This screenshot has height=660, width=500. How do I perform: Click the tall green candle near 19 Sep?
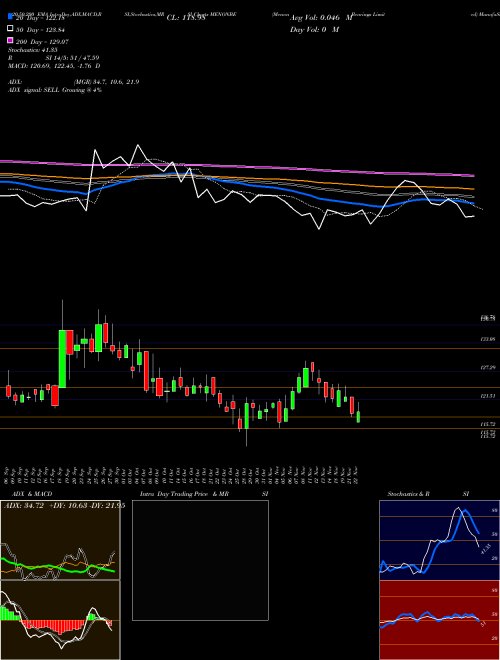pyautogui.click(x=62, y=359)
